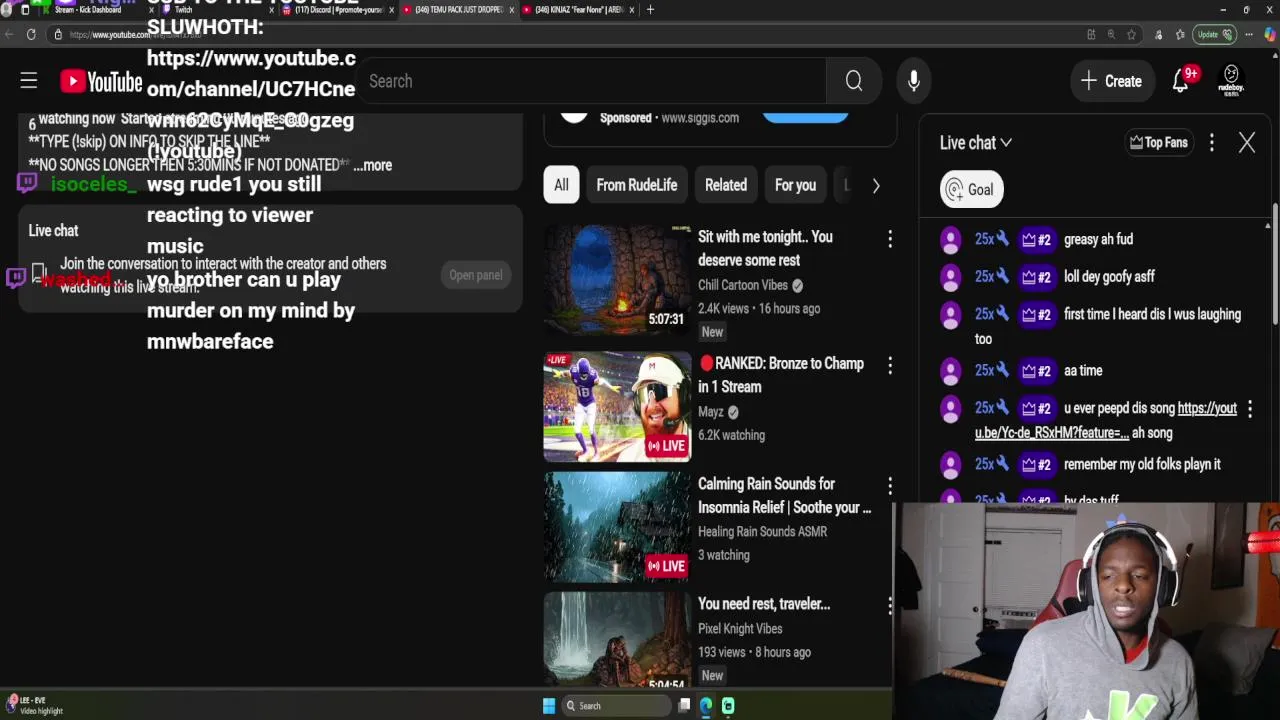Click the 25x wrench badge beside 'loll dey goofy asff'

(992, 277)
